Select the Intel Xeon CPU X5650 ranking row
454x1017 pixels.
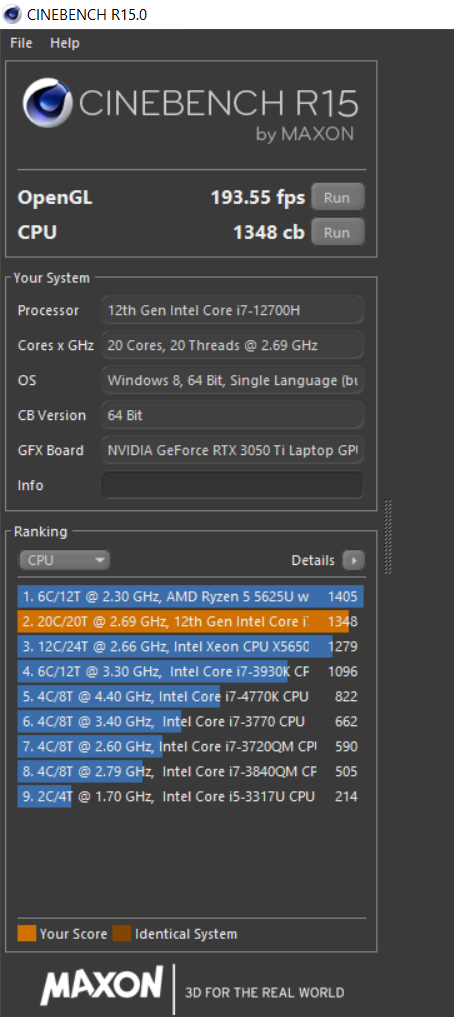coord(191,647)
